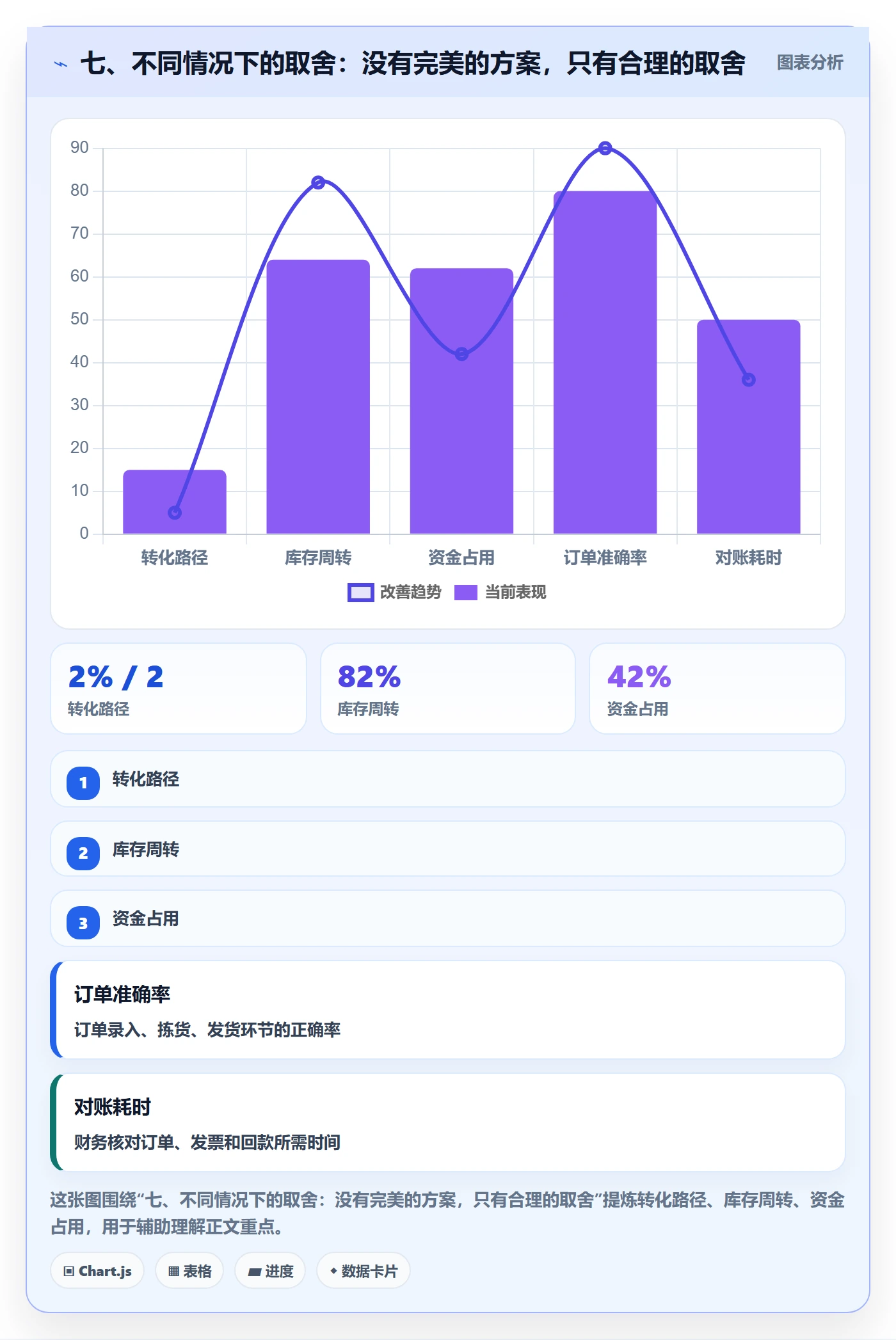Screen dimensions: 896x1340
Task: Click the trend line point at 库存周转
Action: pyautogui.click(x=318, y=182)
